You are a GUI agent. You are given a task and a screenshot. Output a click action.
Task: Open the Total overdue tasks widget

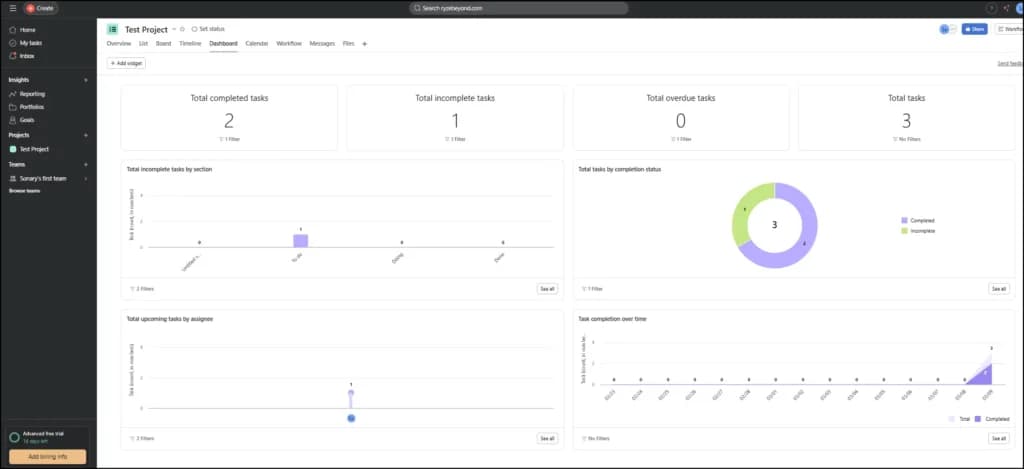[681, 118]
